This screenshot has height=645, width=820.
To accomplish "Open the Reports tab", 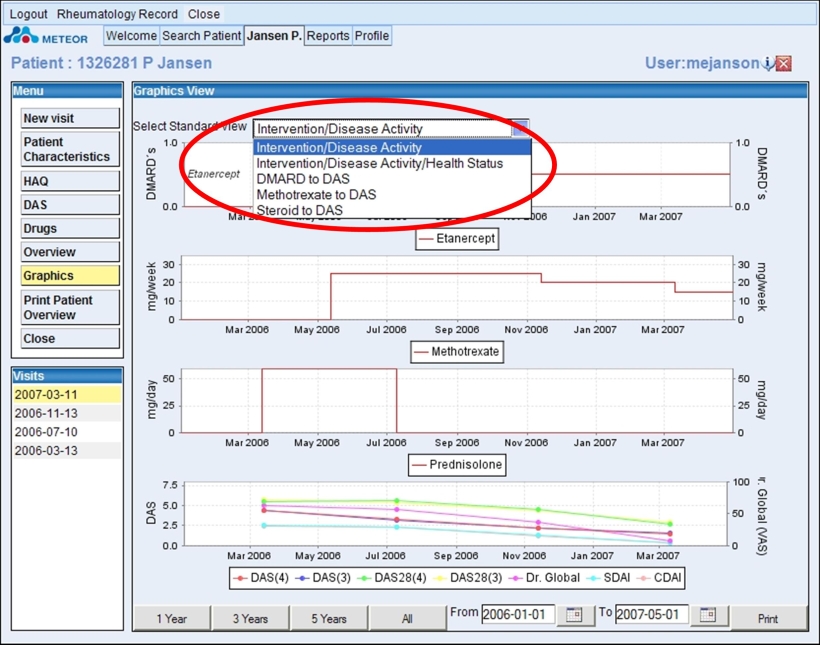I will click(328, 36).
